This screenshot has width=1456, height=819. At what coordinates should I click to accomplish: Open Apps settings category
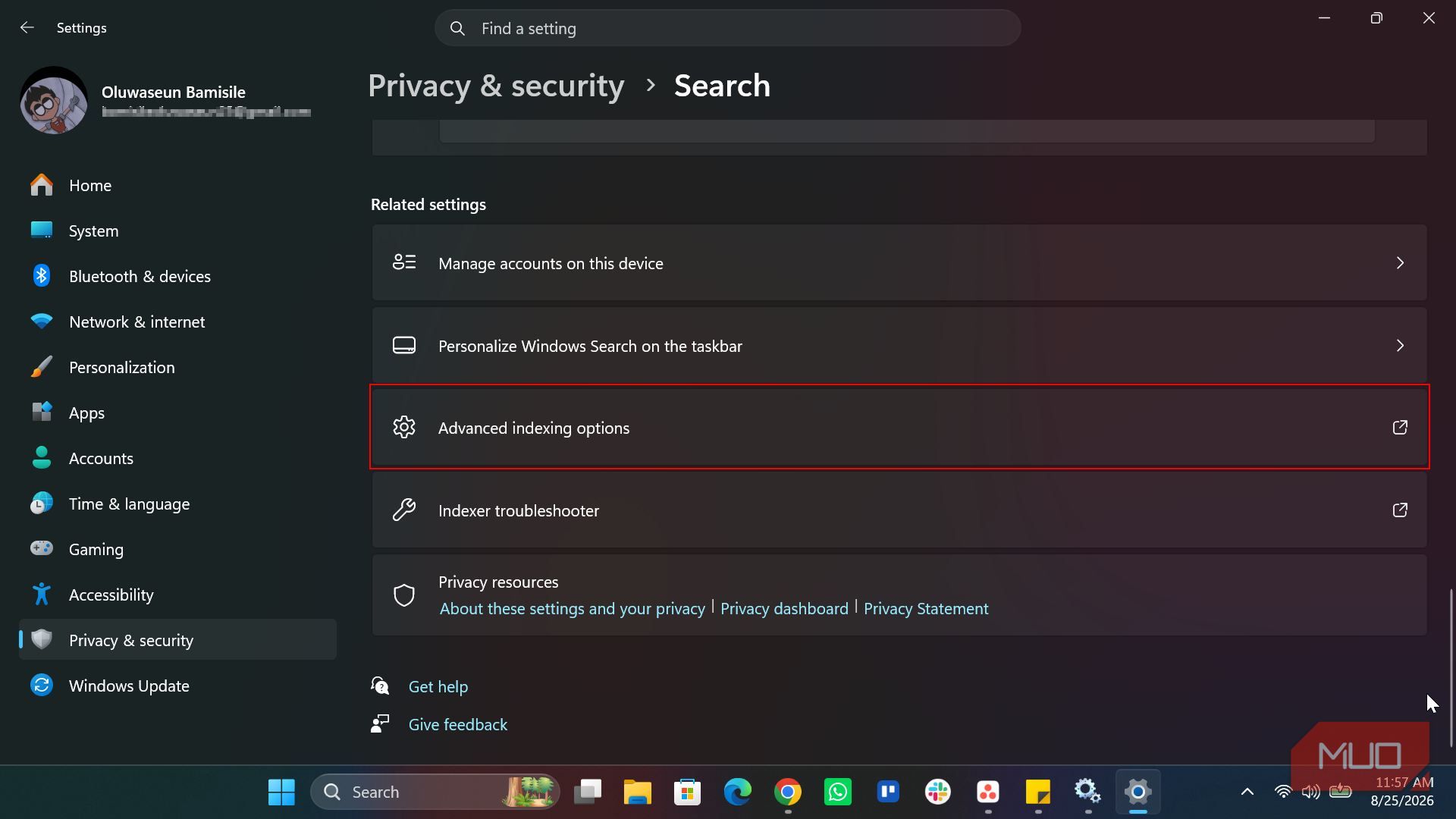click(x=177, y=413)
